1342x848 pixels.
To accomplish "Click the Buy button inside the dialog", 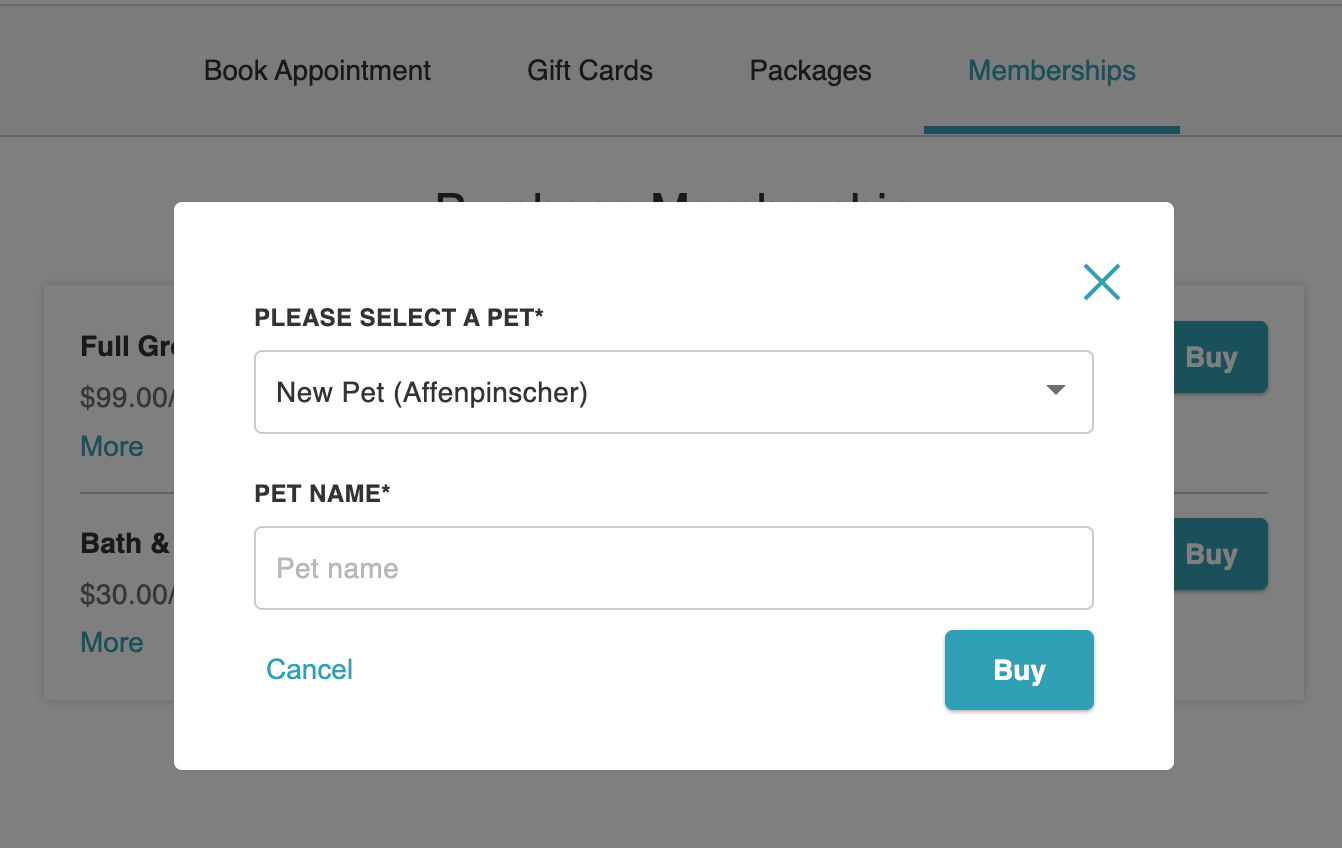I will click(1019, 670).
